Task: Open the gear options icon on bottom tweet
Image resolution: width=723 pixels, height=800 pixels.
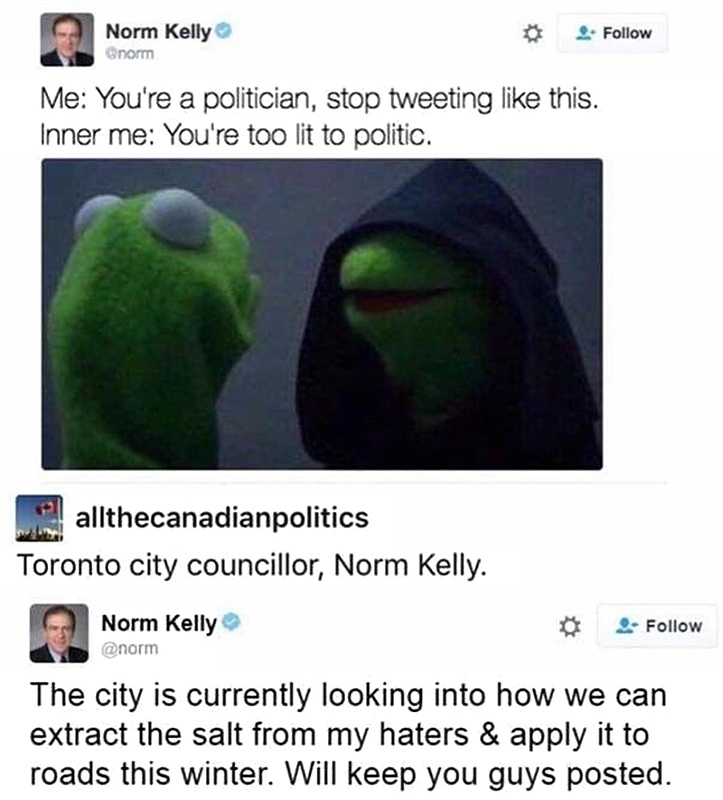Action: pos(570,627)
